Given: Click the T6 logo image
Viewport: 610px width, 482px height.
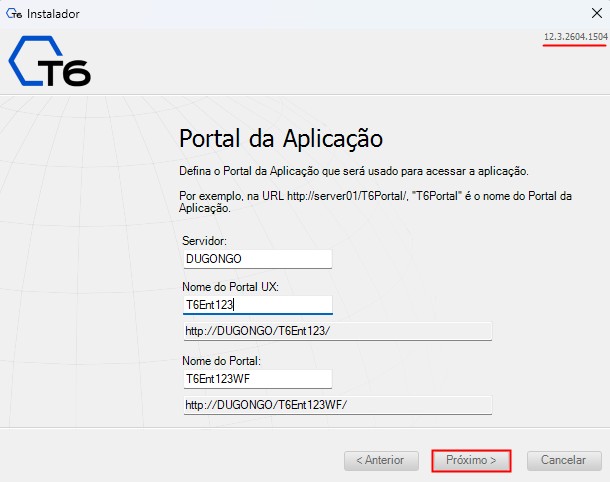Looking at the screenshot, I should [50, 61].
